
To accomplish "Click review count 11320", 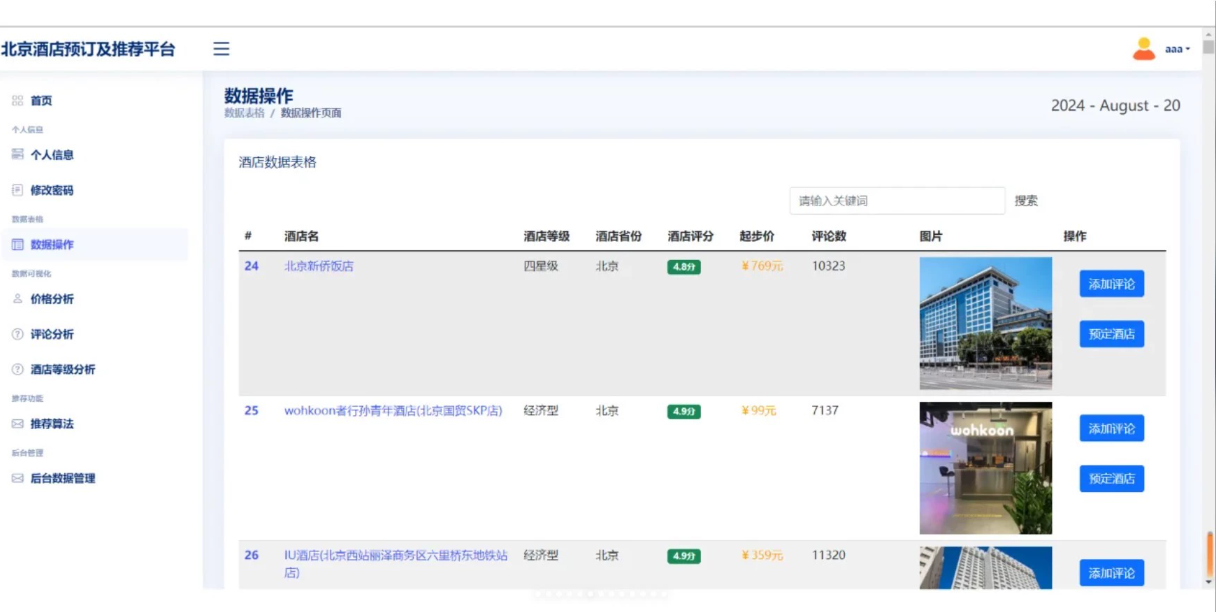I will click(x=829, y=555).
